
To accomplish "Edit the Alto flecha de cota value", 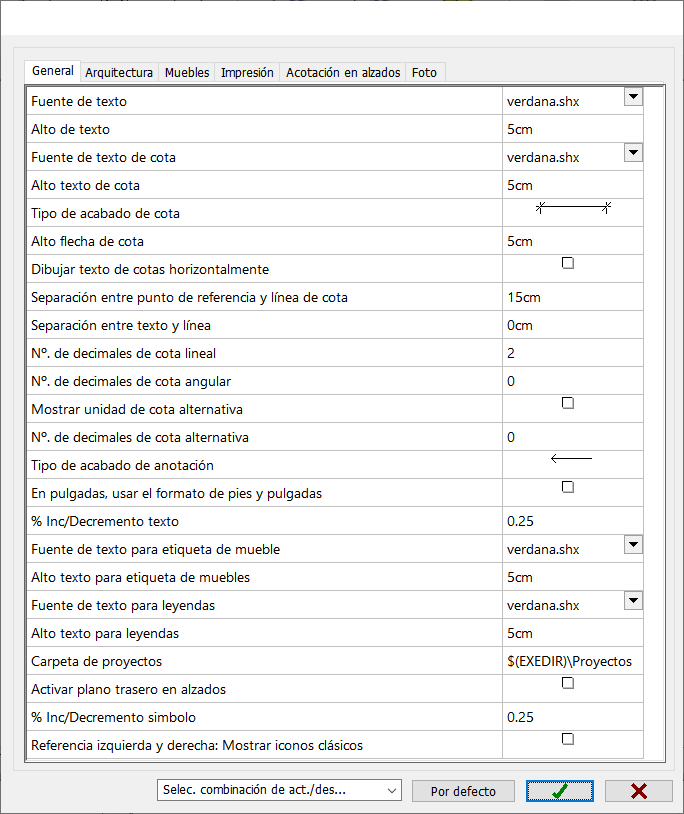I will click(573, 241).
